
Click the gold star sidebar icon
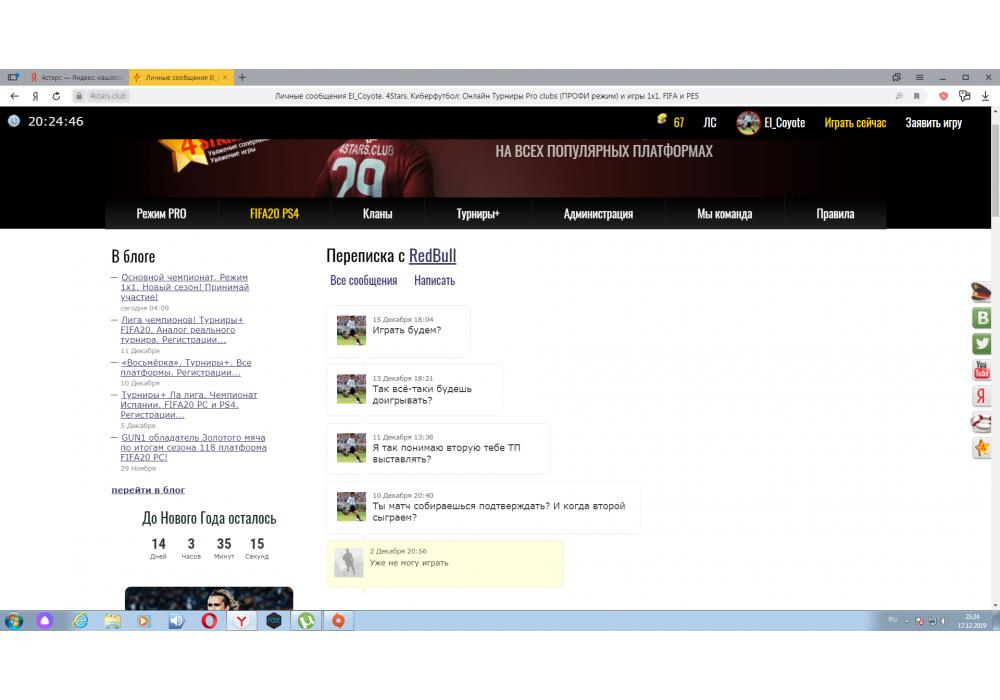click(x=982, y=448)
